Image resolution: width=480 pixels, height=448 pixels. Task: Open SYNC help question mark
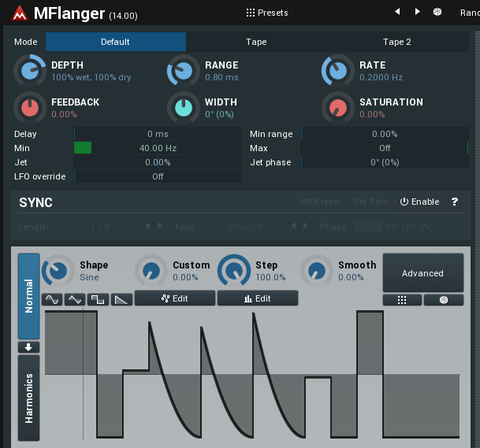click(455, 202)
